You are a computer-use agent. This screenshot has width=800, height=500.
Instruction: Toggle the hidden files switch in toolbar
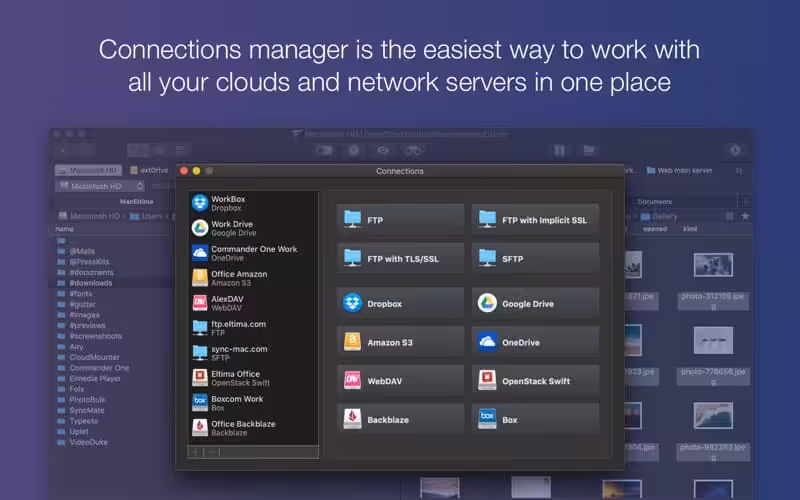pyautogui.click(x=324, y=151)
